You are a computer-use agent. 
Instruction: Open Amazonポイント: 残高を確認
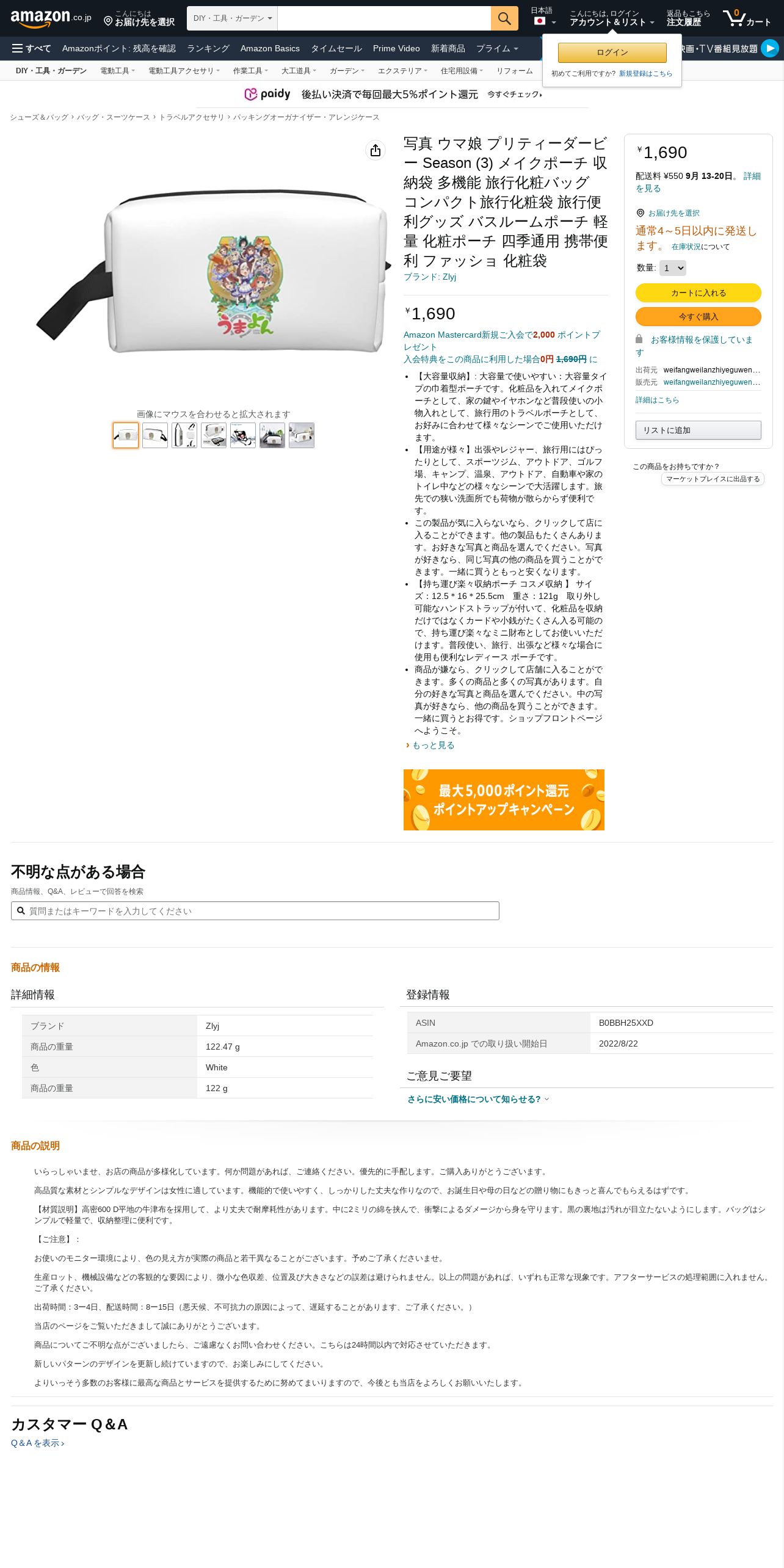tap(119, 48)
